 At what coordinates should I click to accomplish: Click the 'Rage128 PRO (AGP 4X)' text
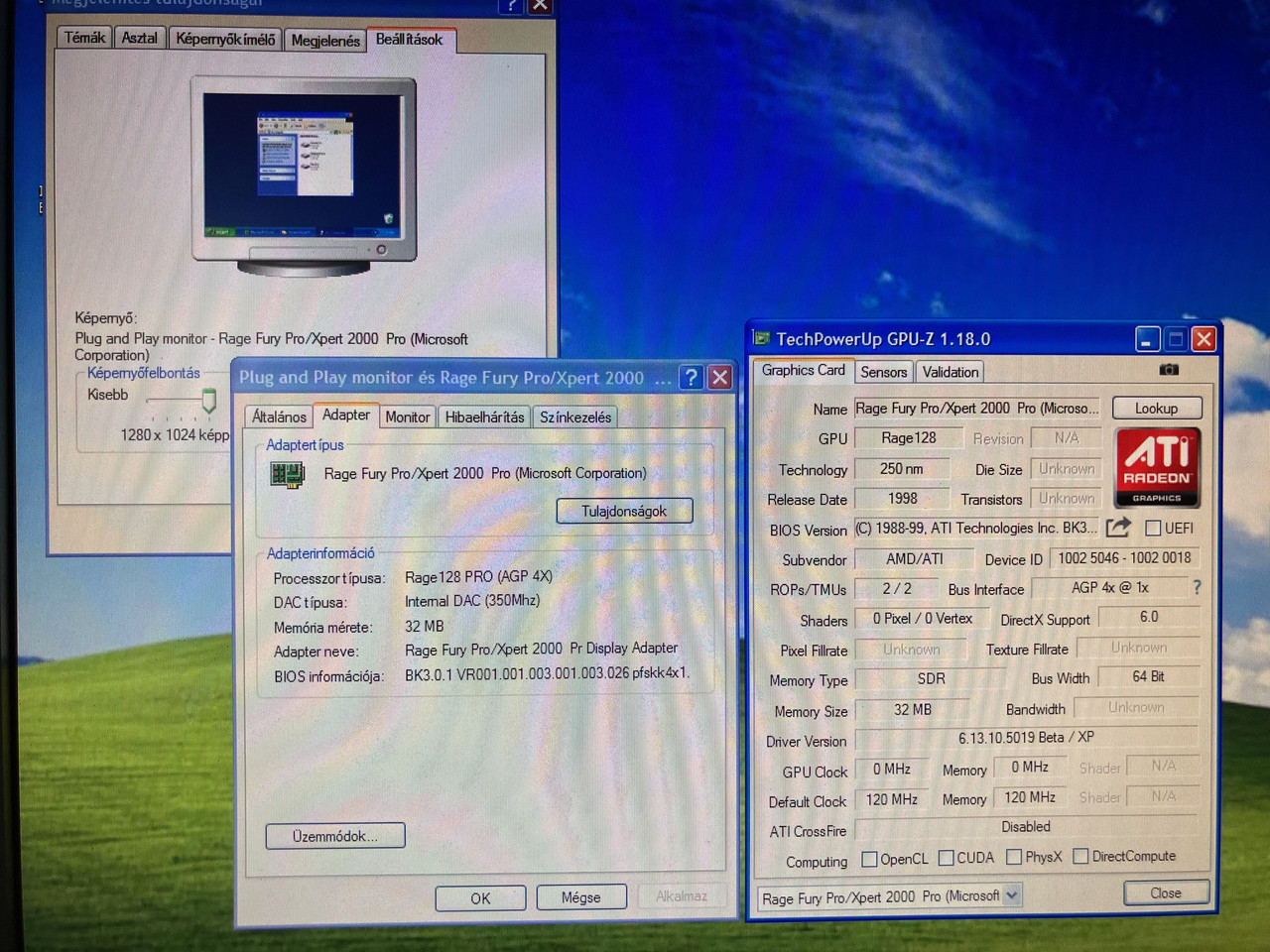point(478,576)
